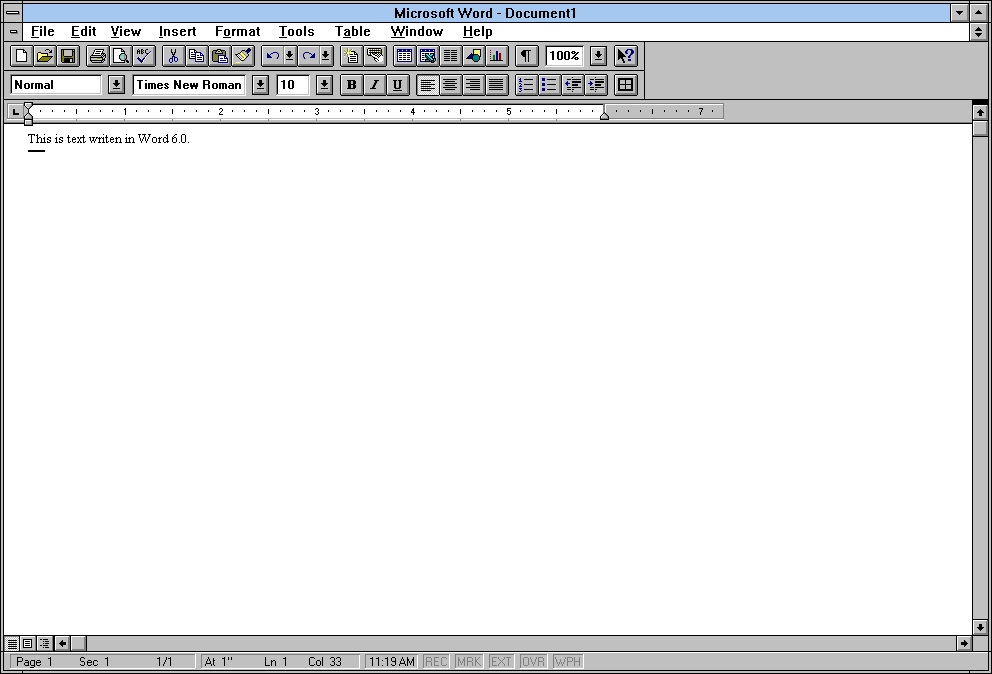Open the Tools menu
This screenshot has width=992, height=674.
[x=297, y=32]
